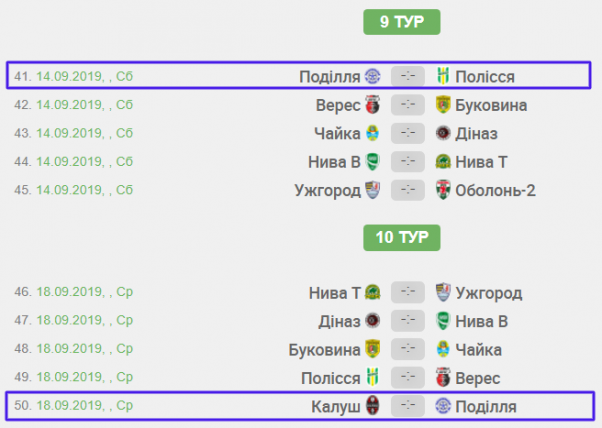Click Nyva T crest in match 44

443,161
